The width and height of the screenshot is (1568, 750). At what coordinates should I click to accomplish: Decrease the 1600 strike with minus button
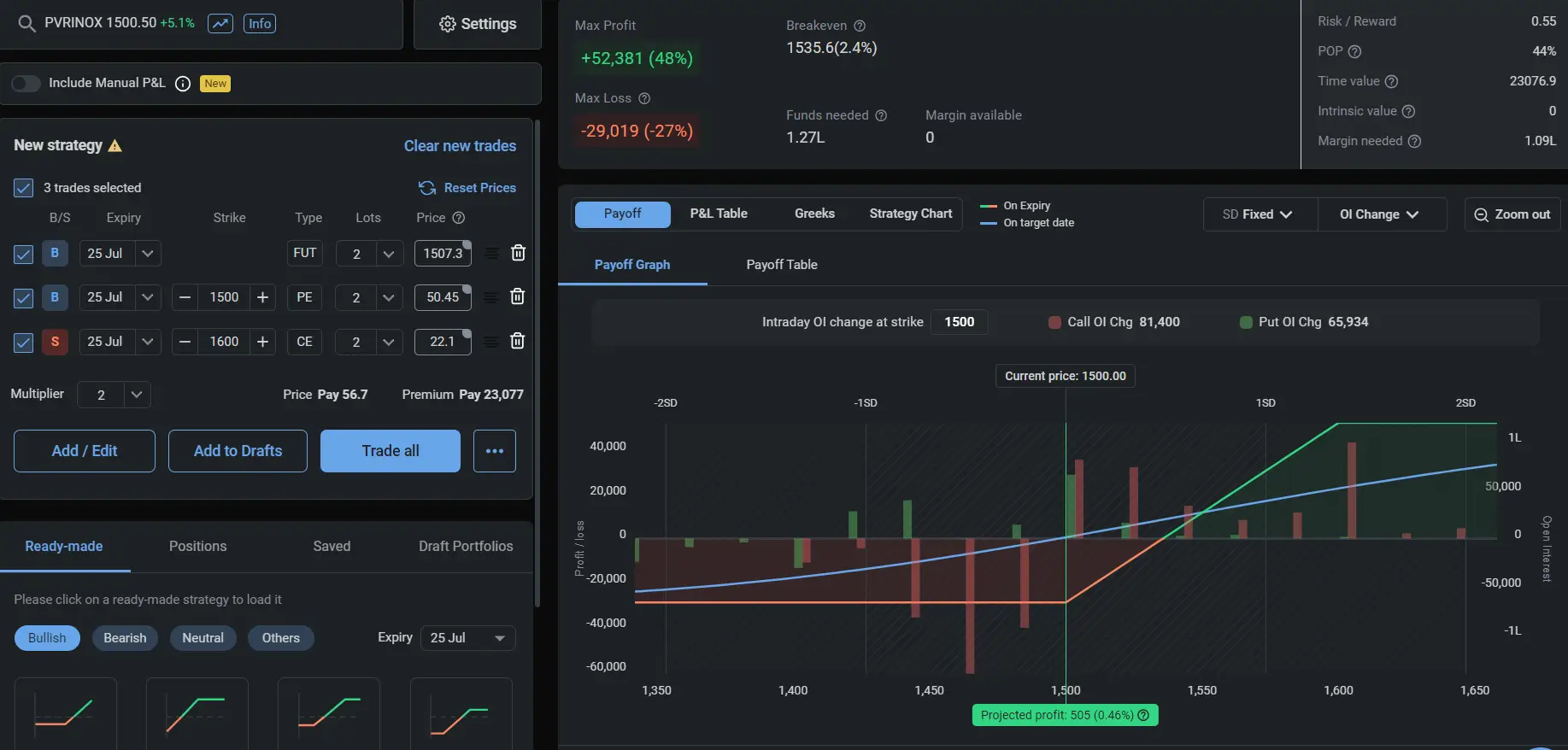click(x=185, y=341)
